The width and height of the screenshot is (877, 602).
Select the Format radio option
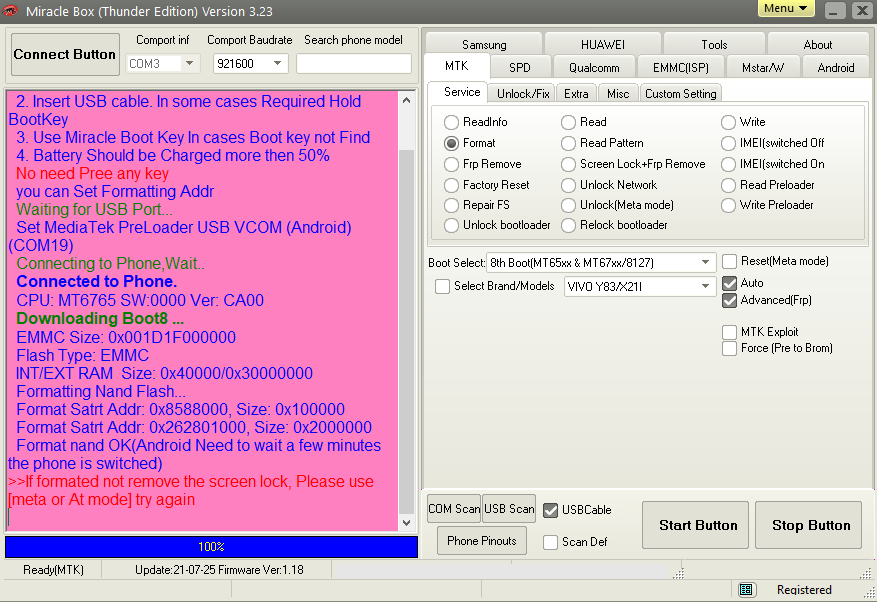451,143
